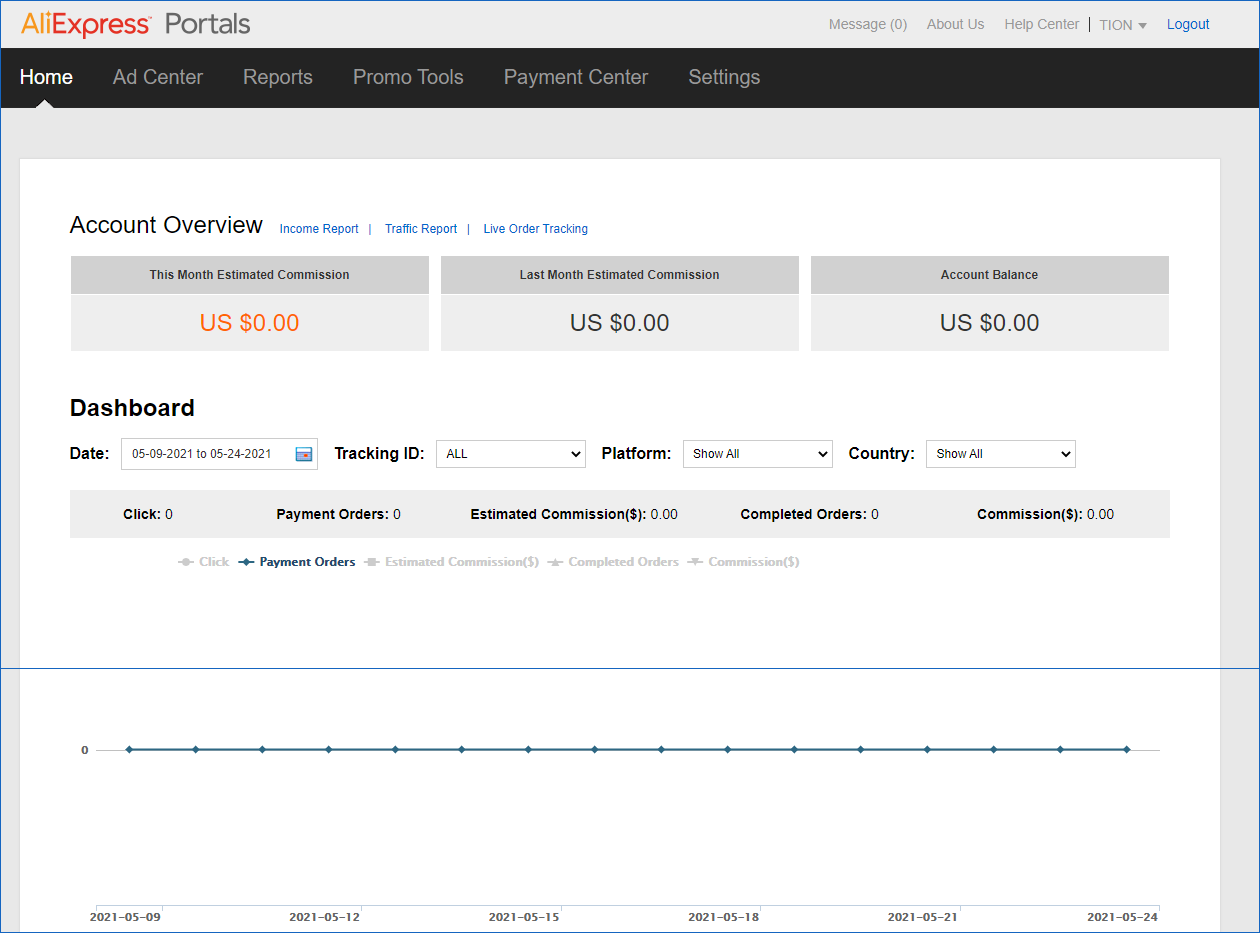Click the 2021-05-18 axis date label
1260x933 pixels.
pyautogui.click(x=724, y=917)
